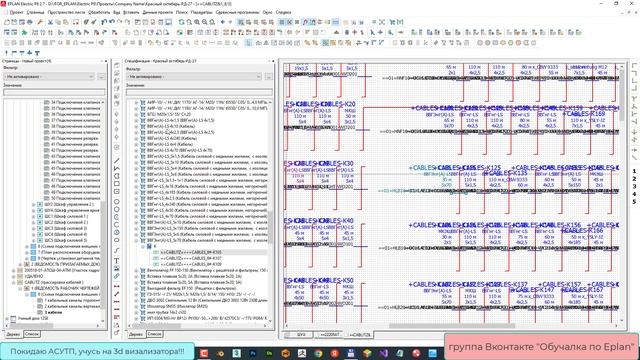Select page 34 Подключение клапанов
640x360 pixels.
pos(75,102)
